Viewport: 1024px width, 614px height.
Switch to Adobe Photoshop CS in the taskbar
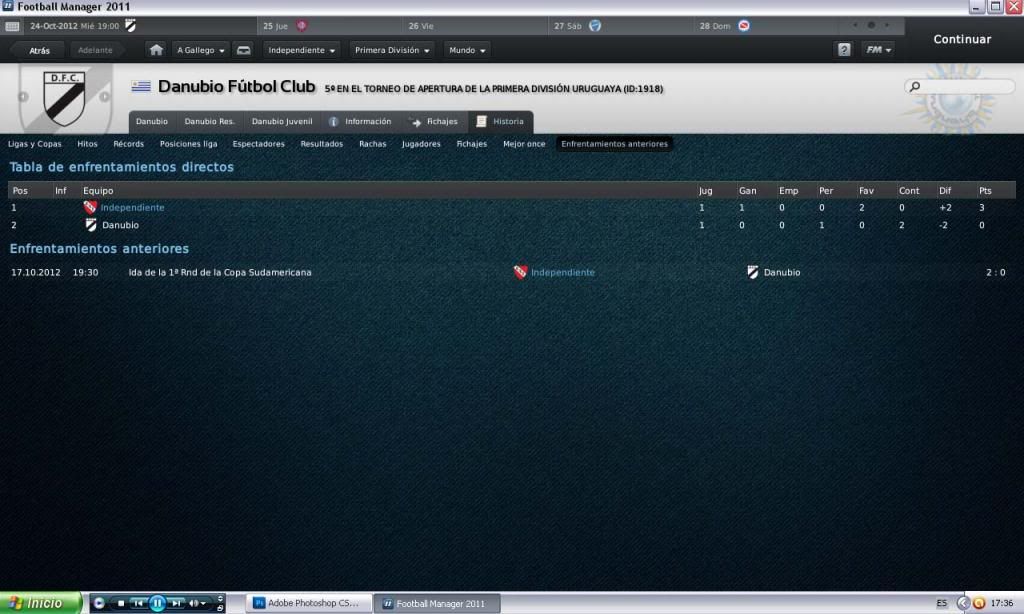tap(308, 604)
